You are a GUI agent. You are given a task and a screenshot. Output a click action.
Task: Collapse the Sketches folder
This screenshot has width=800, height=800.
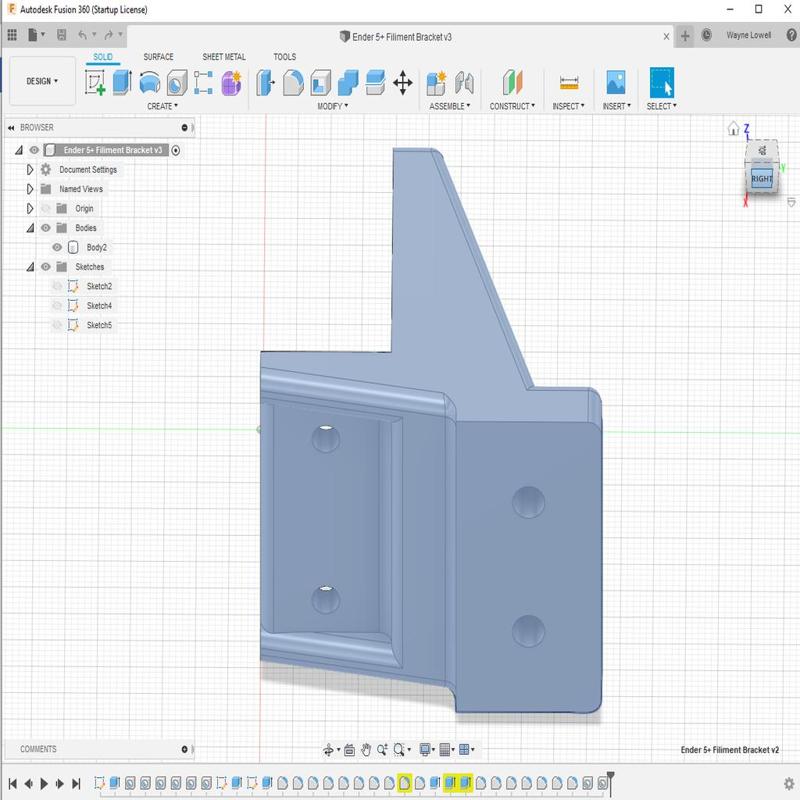pos(30,267)
